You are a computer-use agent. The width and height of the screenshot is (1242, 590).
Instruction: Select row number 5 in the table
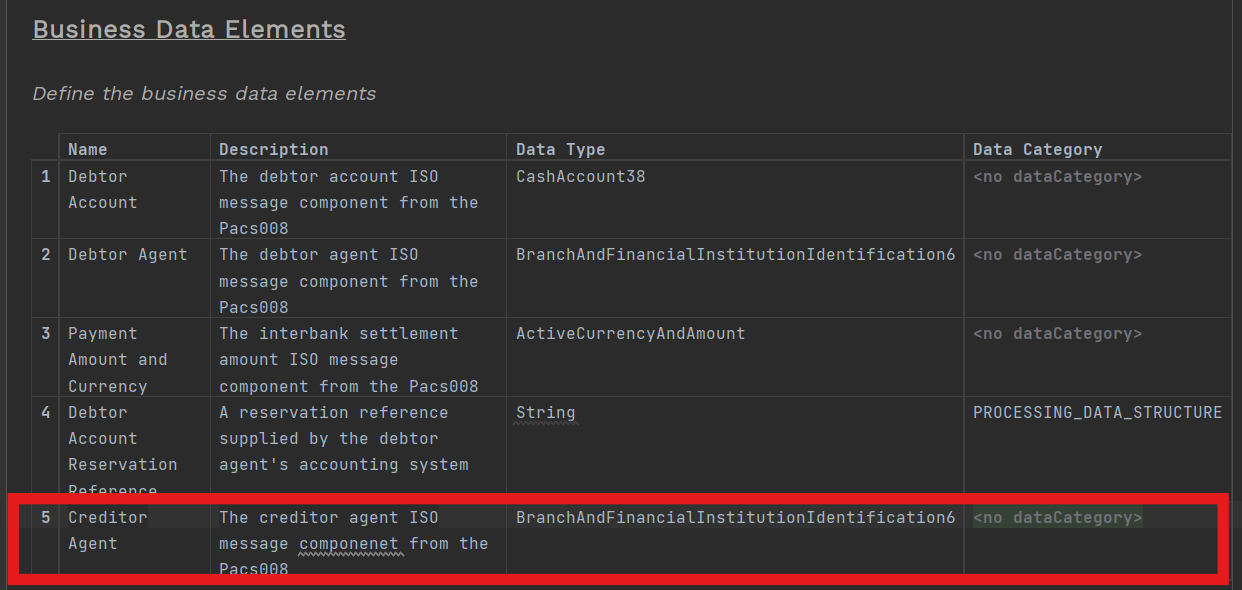click(x=45, y=518)
